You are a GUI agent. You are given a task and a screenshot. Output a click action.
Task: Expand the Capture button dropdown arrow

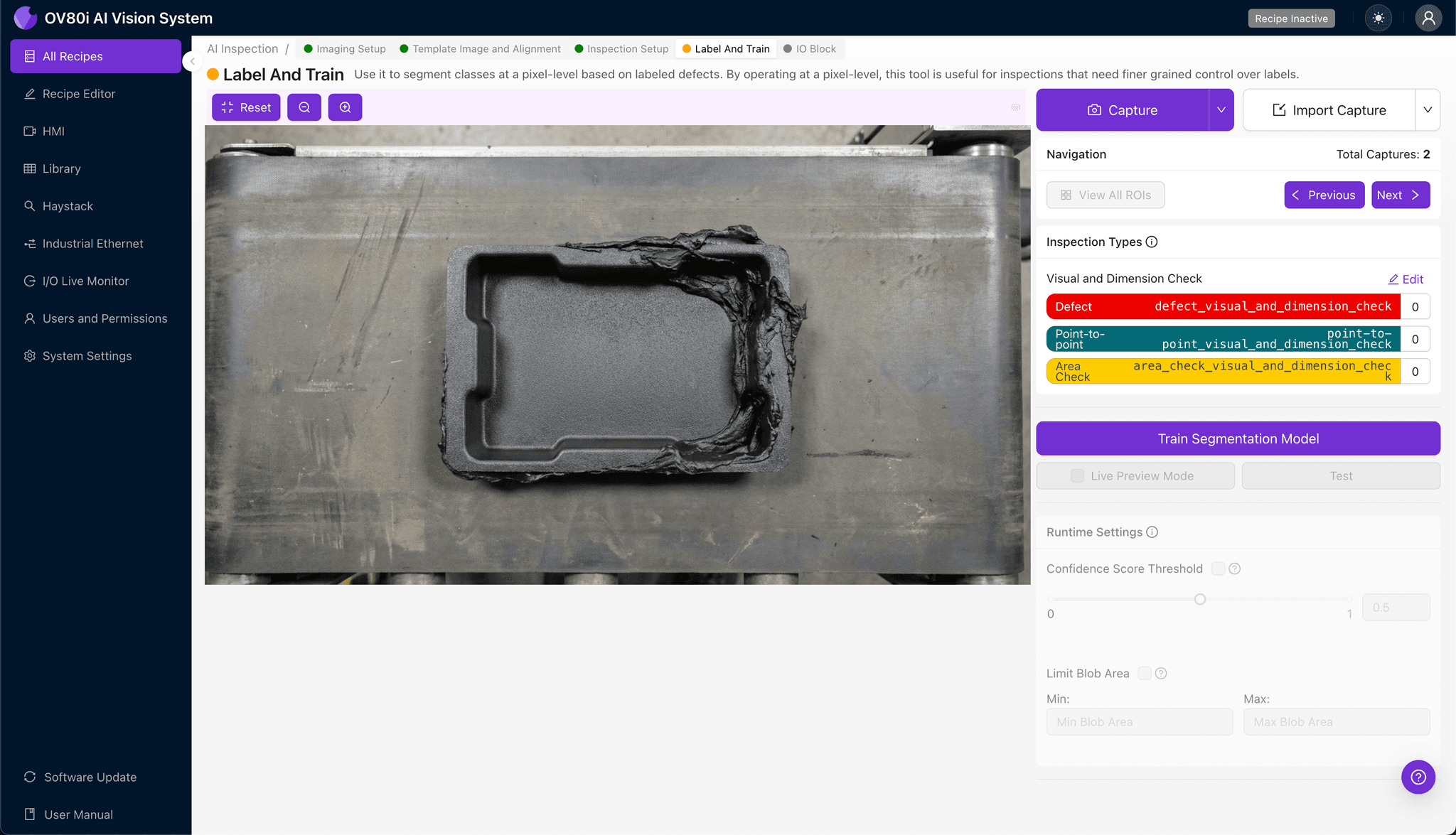tap(1221, 110)
